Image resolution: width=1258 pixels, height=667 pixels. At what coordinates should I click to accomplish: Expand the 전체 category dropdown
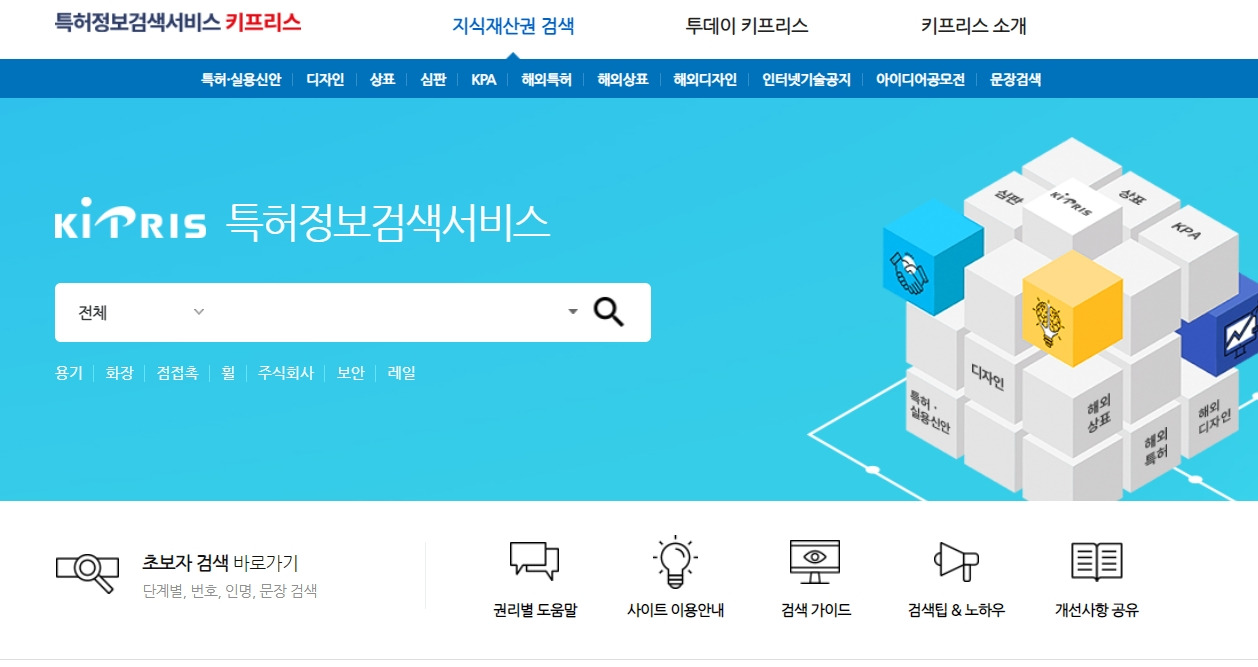pos(141,312)
